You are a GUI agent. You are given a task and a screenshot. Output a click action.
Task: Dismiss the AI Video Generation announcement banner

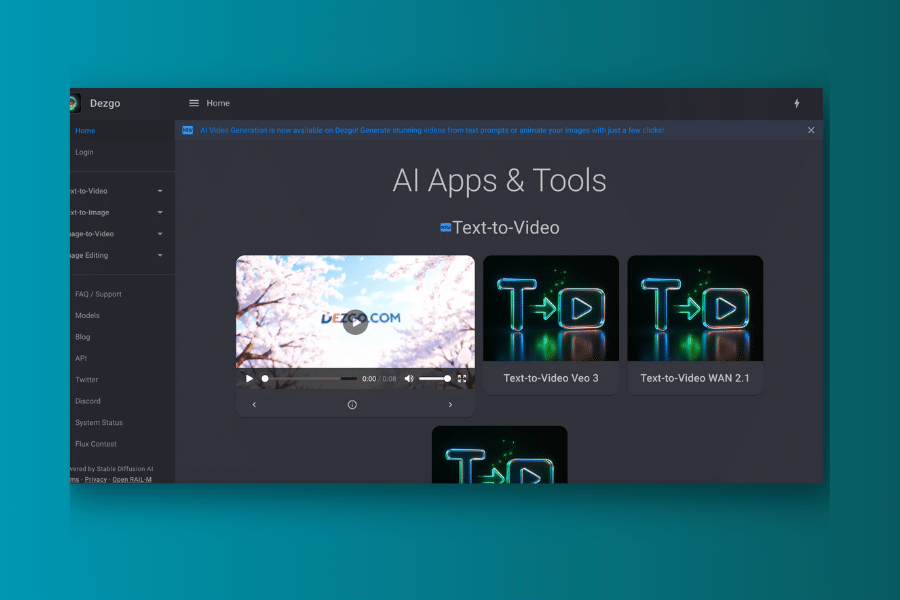point(811,130)
